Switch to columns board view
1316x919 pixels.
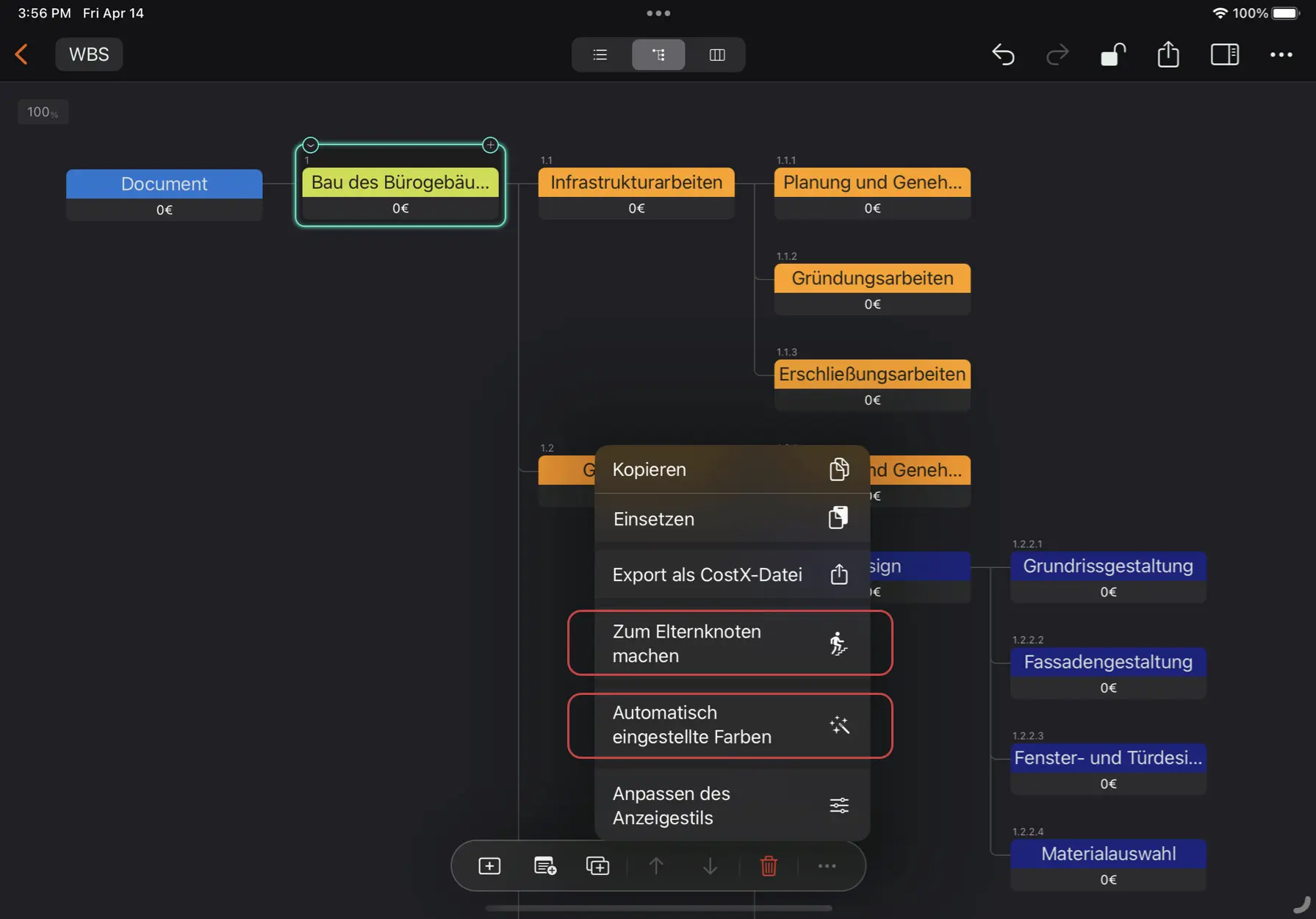pyautogui.click(x=716, y=54)
